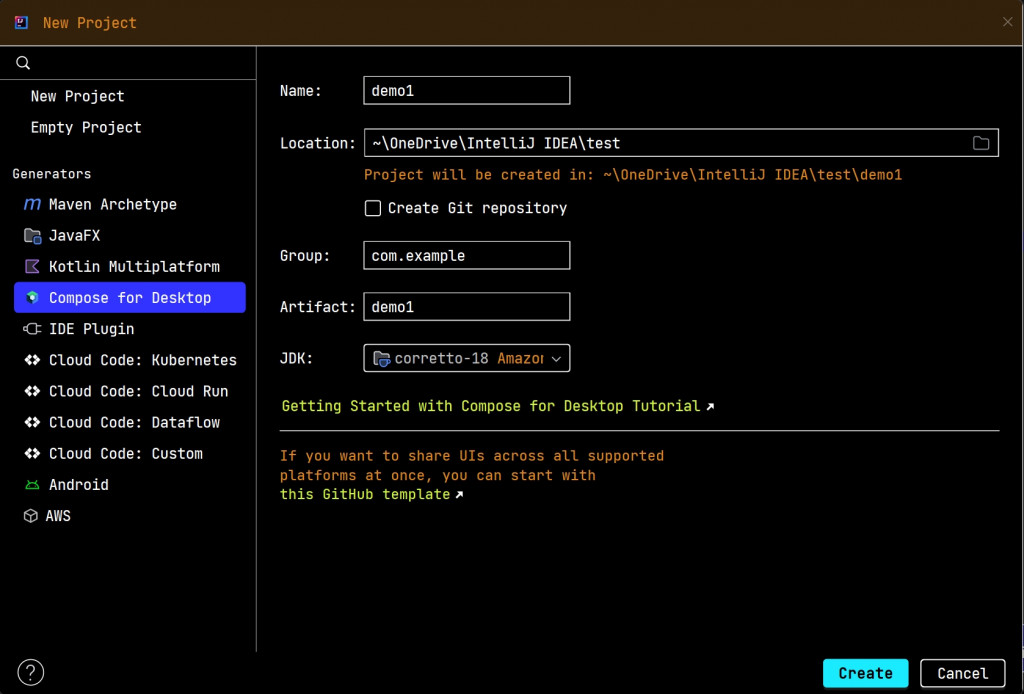This screenshot has width=1024, height=694.
Task: Click the 'Artifact:' label
Action: coord(317,307)
